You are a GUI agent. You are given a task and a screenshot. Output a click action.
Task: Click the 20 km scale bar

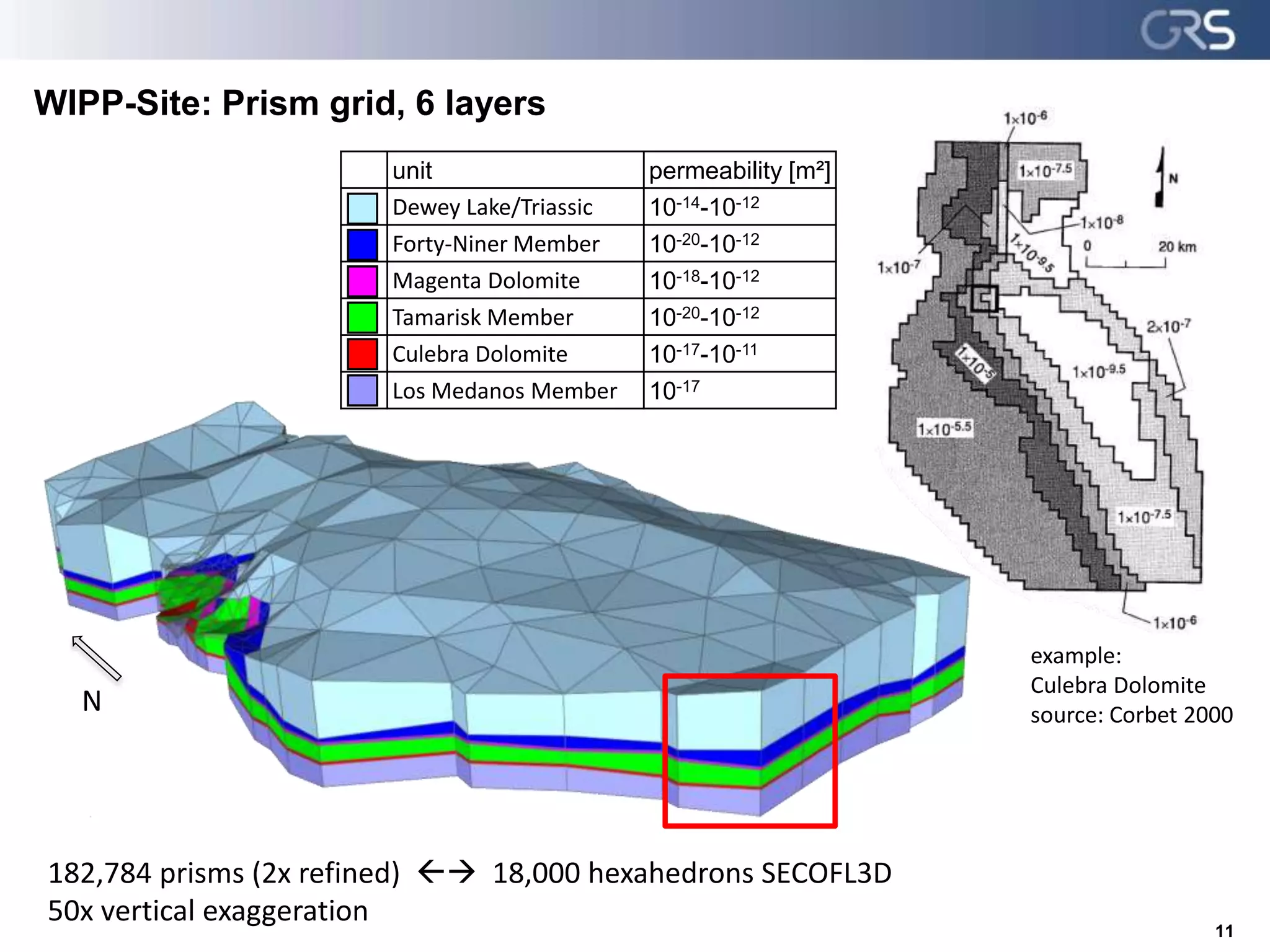tap(1126, 265)
